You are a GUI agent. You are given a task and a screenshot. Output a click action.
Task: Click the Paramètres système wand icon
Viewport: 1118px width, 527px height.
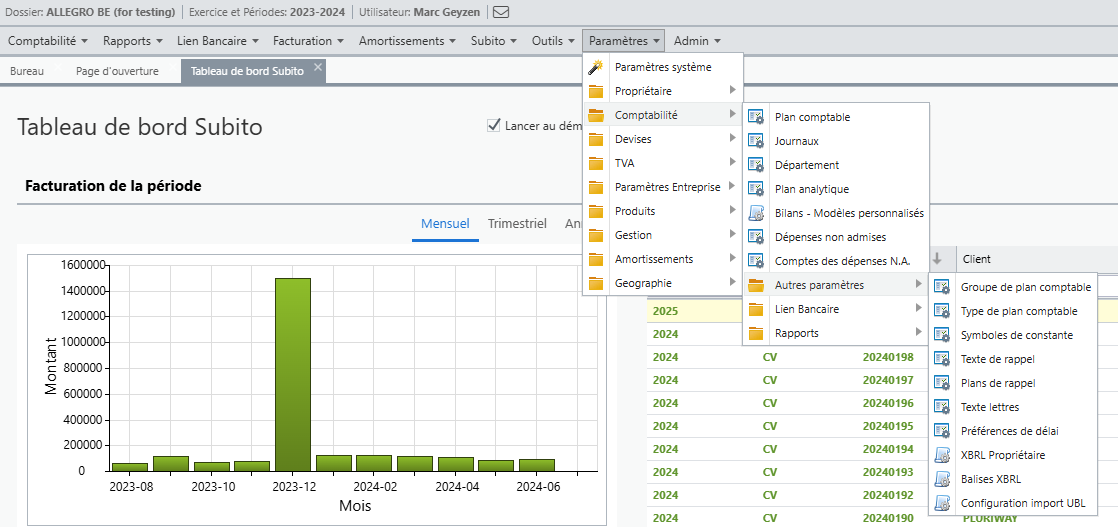tap(596, 67)
